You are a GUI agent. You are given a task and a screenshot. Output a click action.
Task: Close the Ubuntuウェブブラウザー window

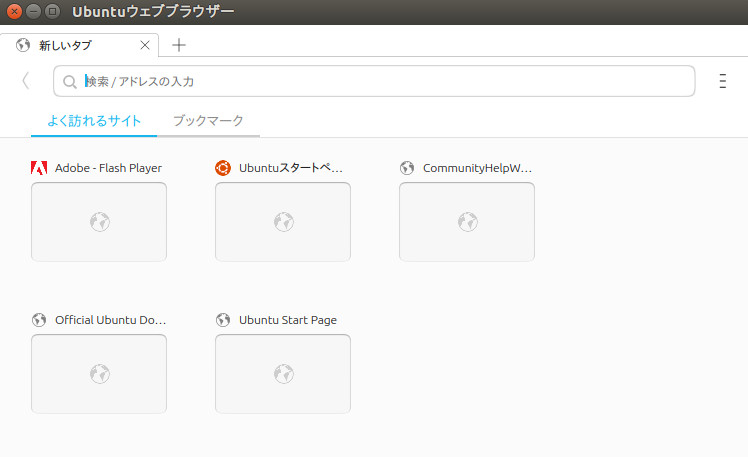14,11
